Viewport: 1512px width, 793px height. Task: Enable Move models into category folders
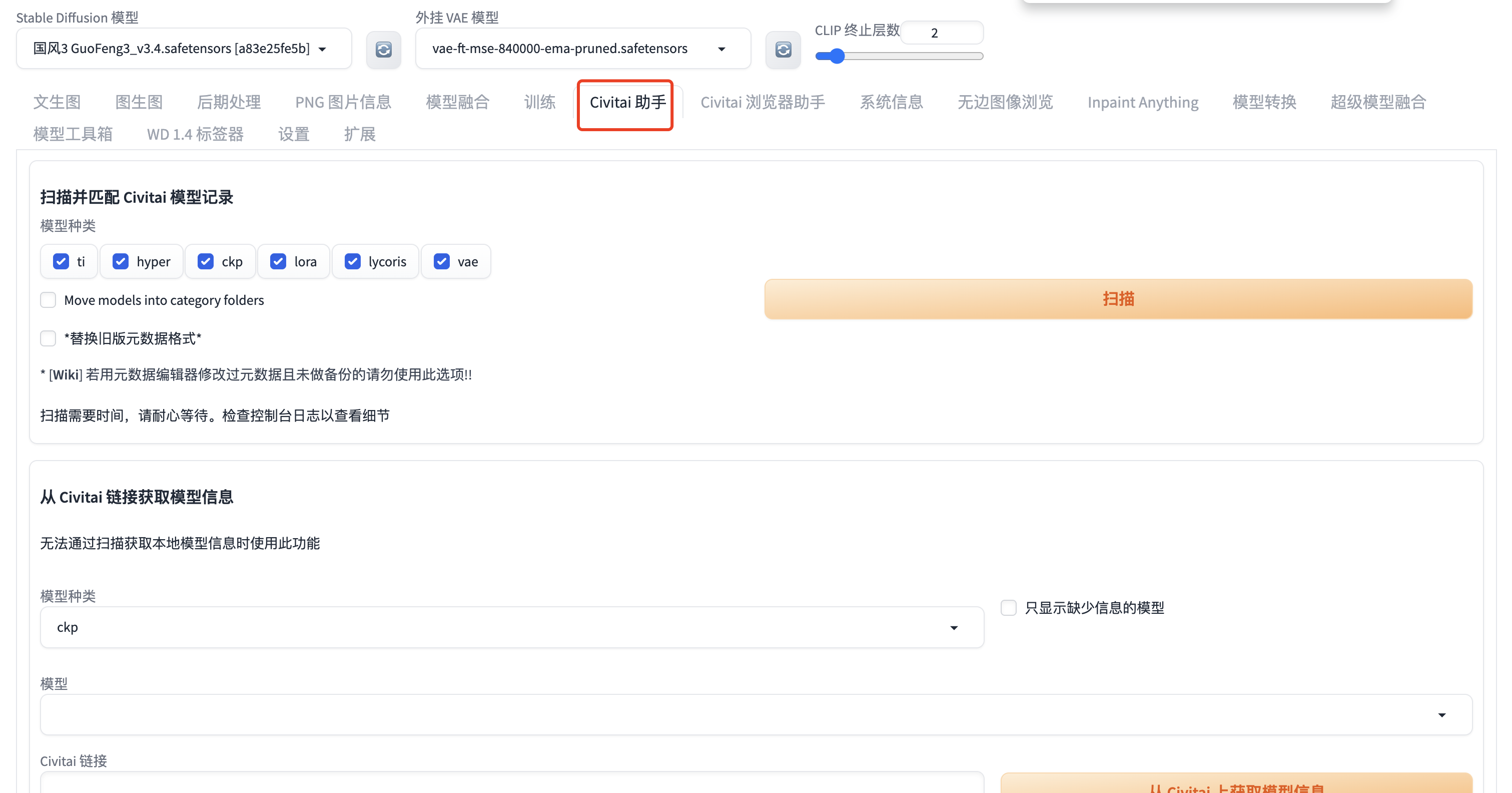(x=48, y=300)
